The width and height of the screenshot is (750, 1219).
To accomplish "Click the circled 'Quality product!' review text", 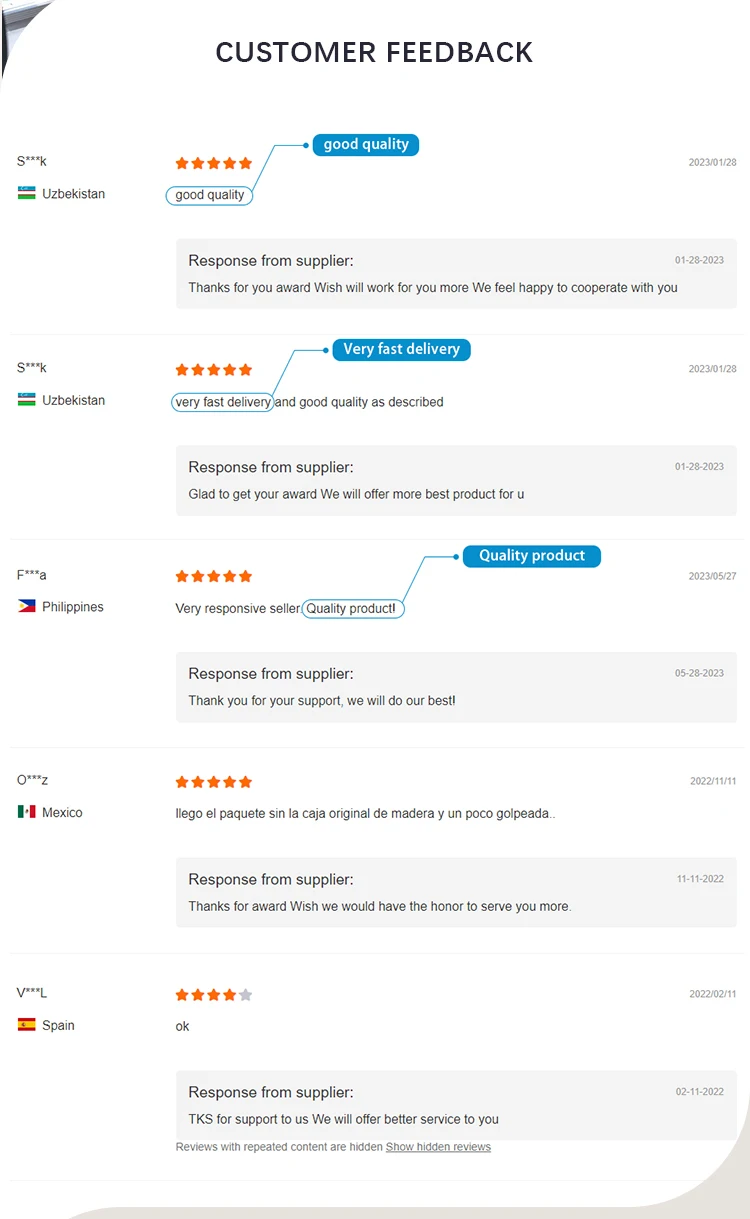I will click(x=353, y=608).
